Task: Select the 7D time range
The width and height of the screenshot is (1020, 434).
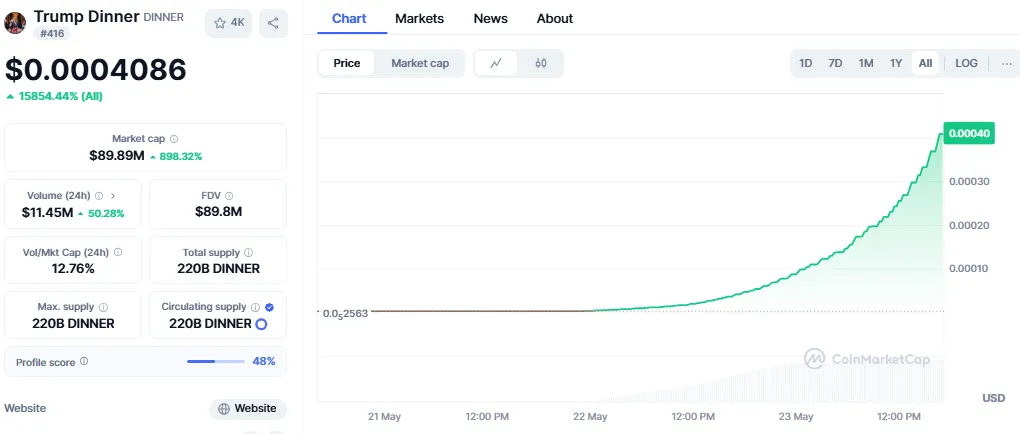Action: point(835,64)
